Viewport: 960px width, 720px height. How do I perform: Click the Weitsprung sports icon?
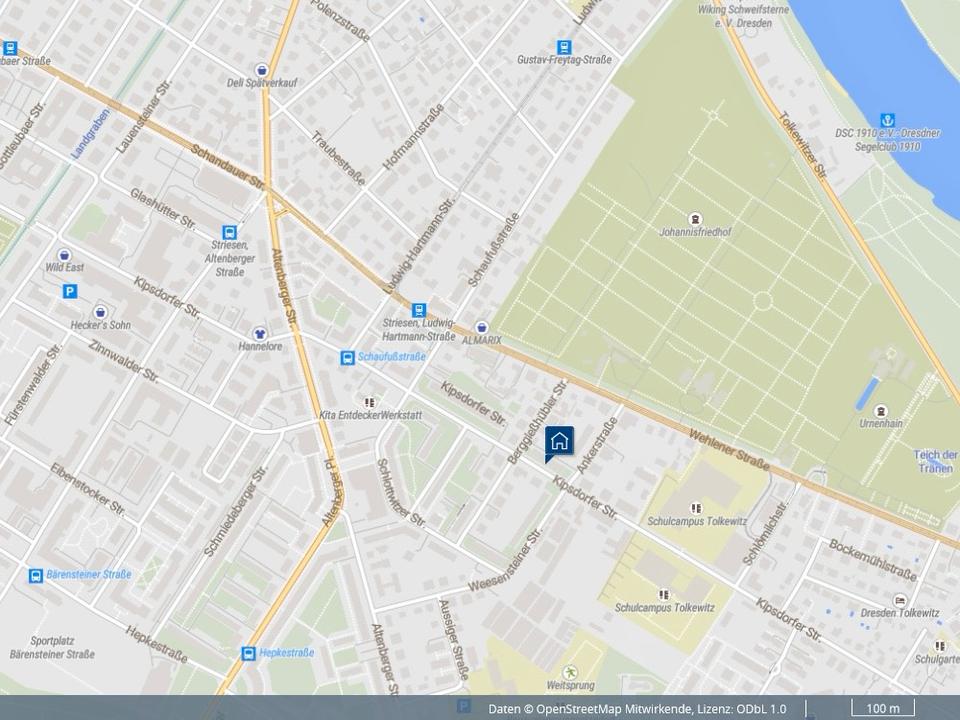pos(571,671)
